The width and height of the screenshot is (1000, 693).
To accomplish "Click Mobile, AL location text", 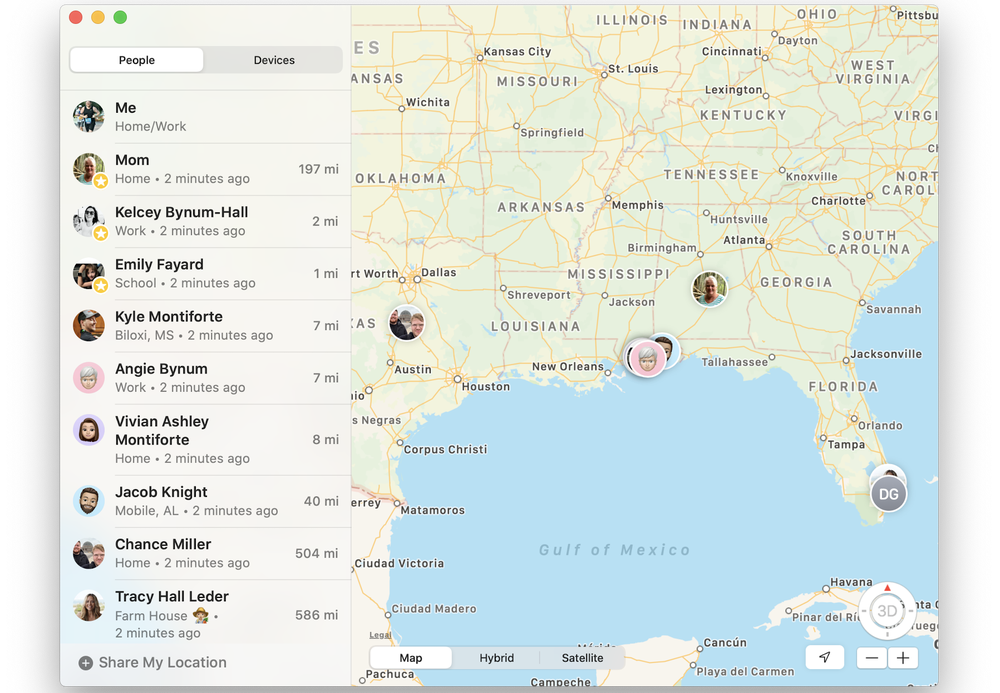I will (147, 511).
